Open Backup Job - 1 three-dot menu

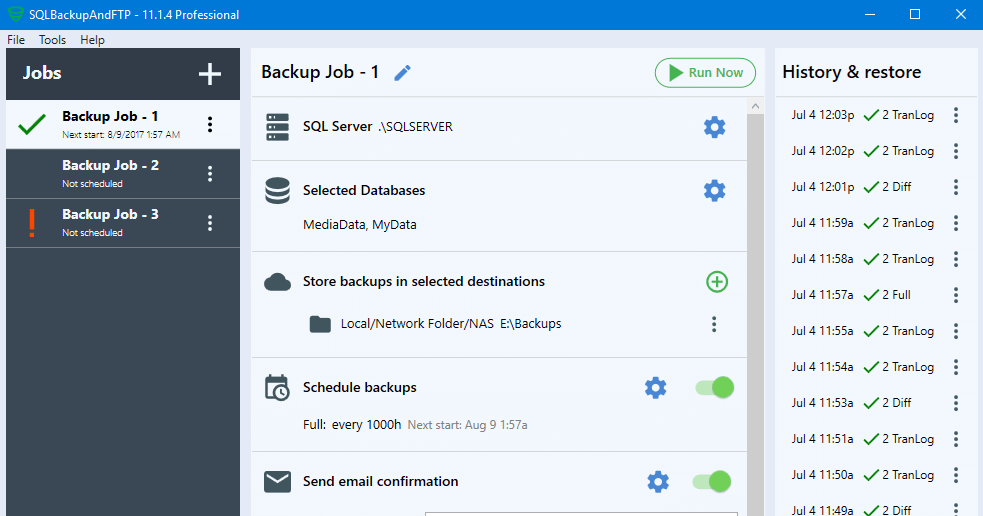210,124
